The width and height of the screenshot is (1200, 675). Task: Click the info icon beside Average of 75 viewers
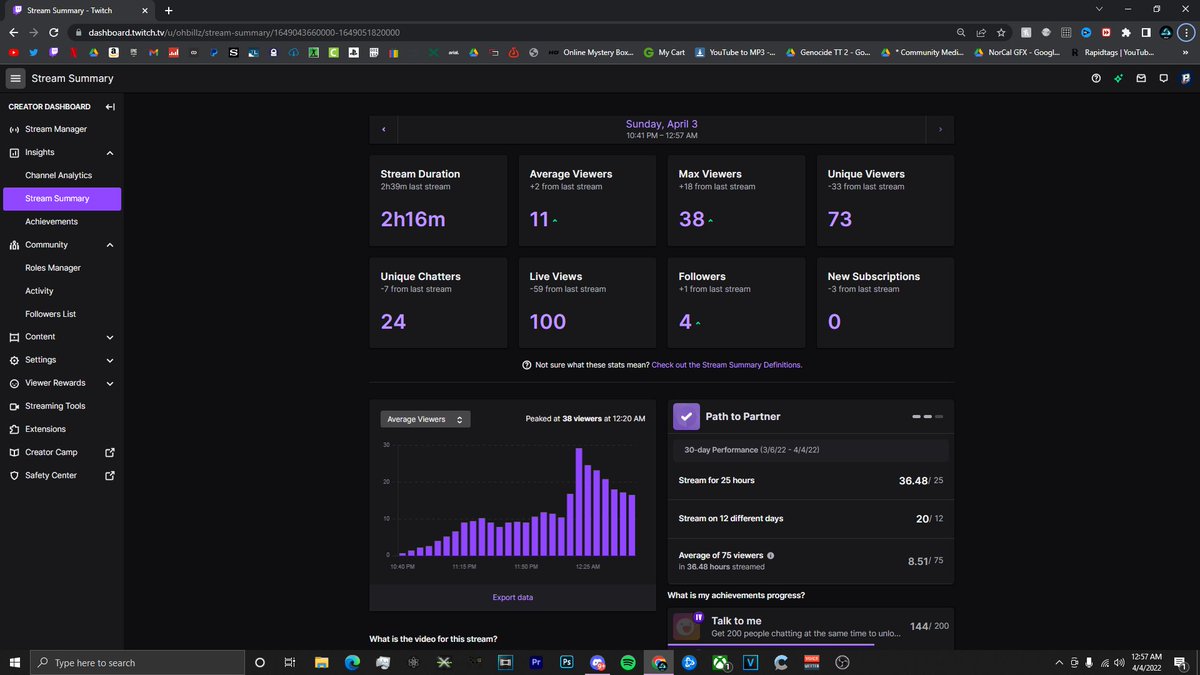point(770,556)
